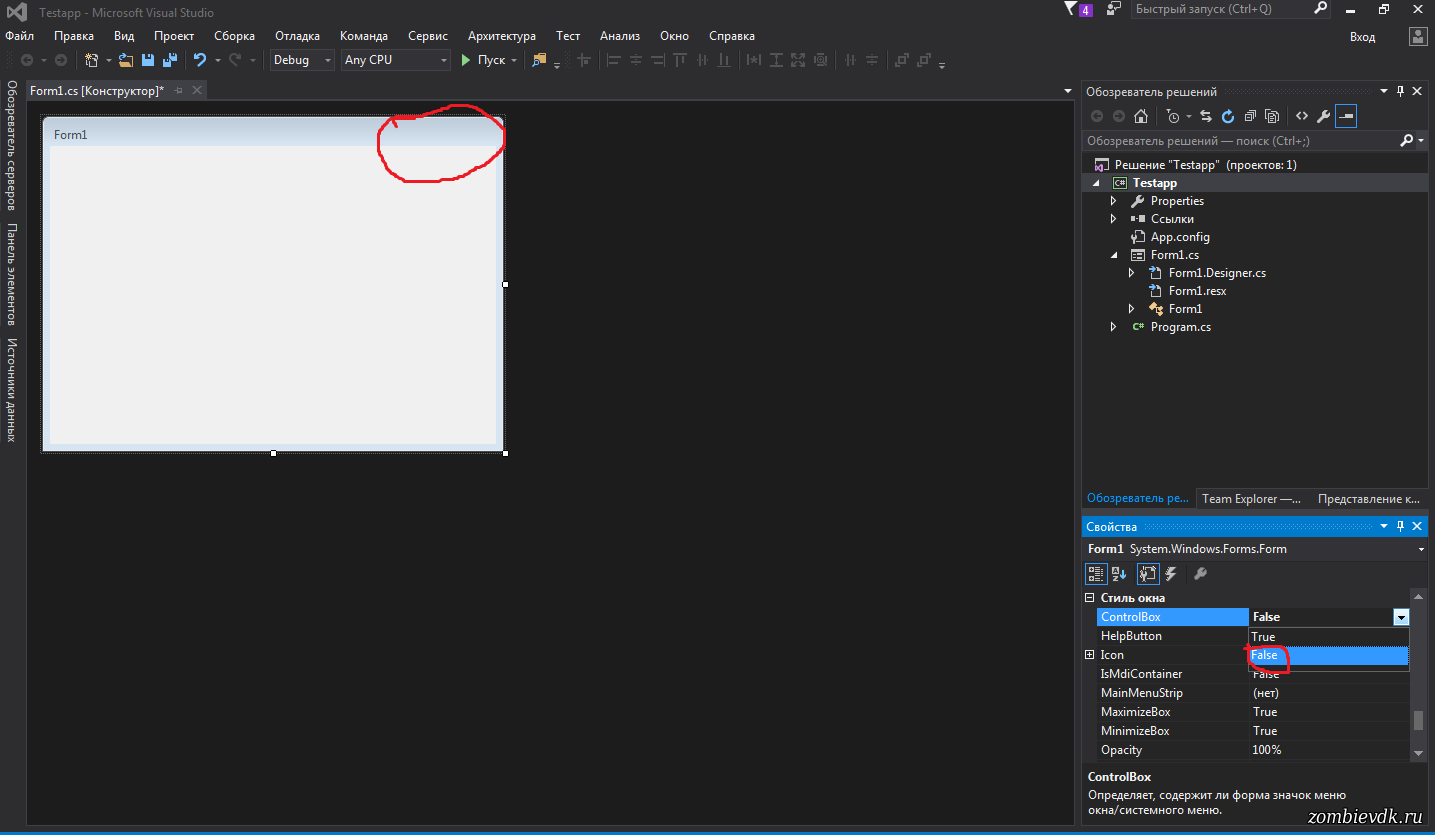Expand the Icon property
1435x835 pixels.
click(x=1090, y=655)
